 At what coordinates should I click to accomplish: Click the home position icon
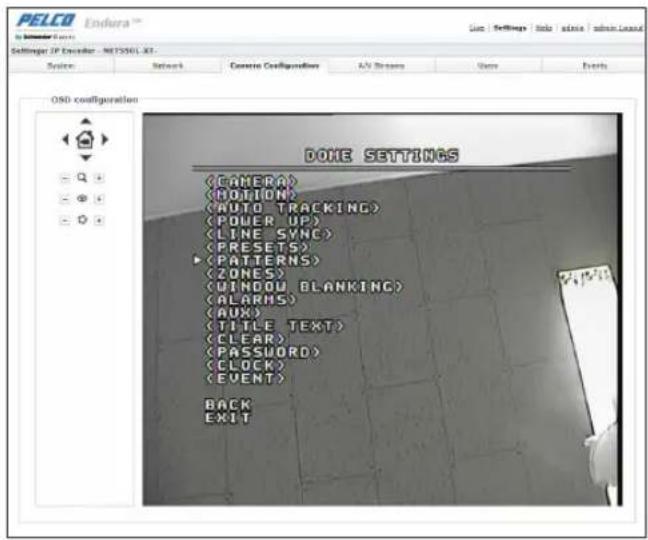85,139
